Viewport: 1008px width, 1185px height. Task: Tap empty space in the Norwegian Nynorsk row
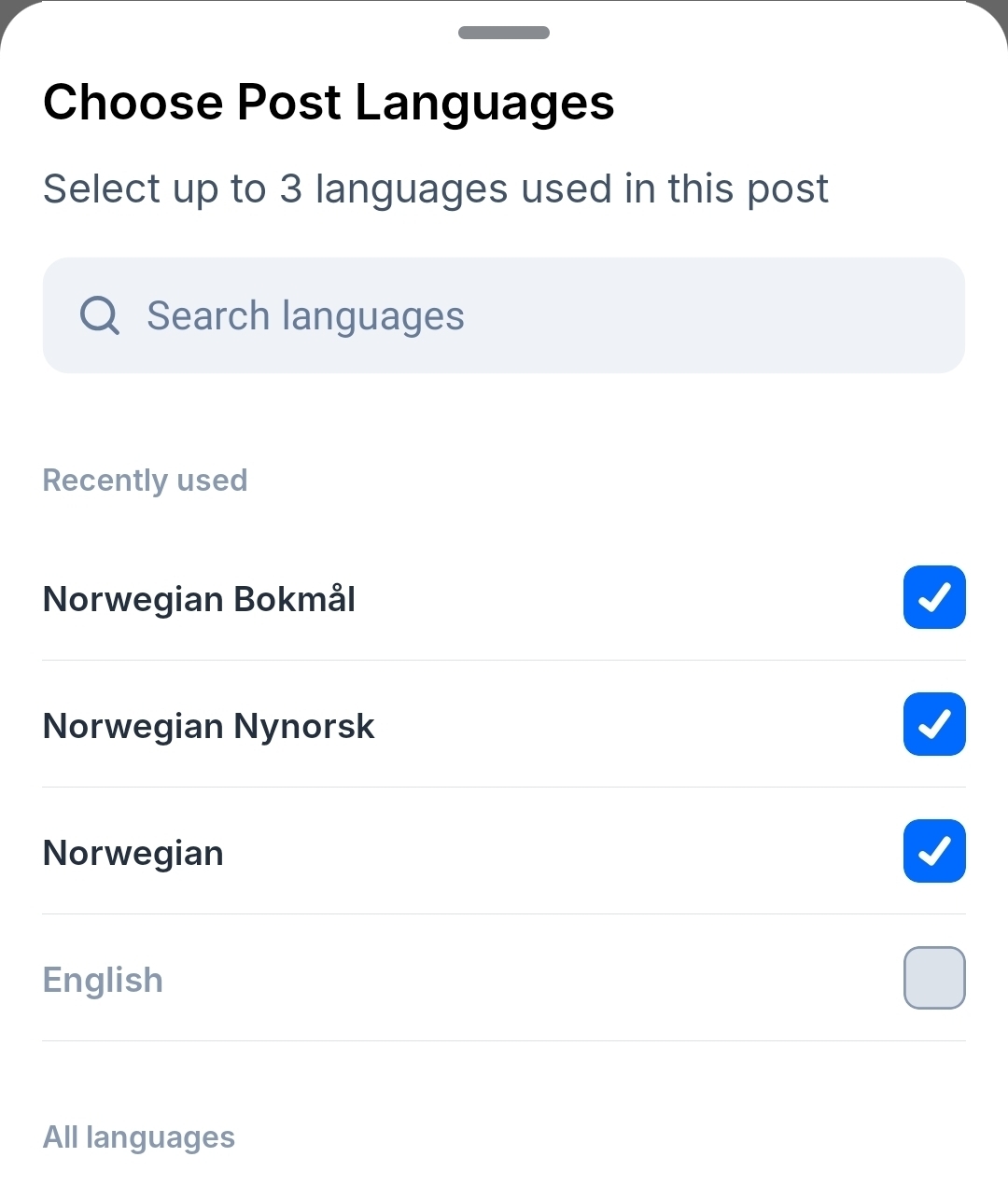(x=635, y=726)
